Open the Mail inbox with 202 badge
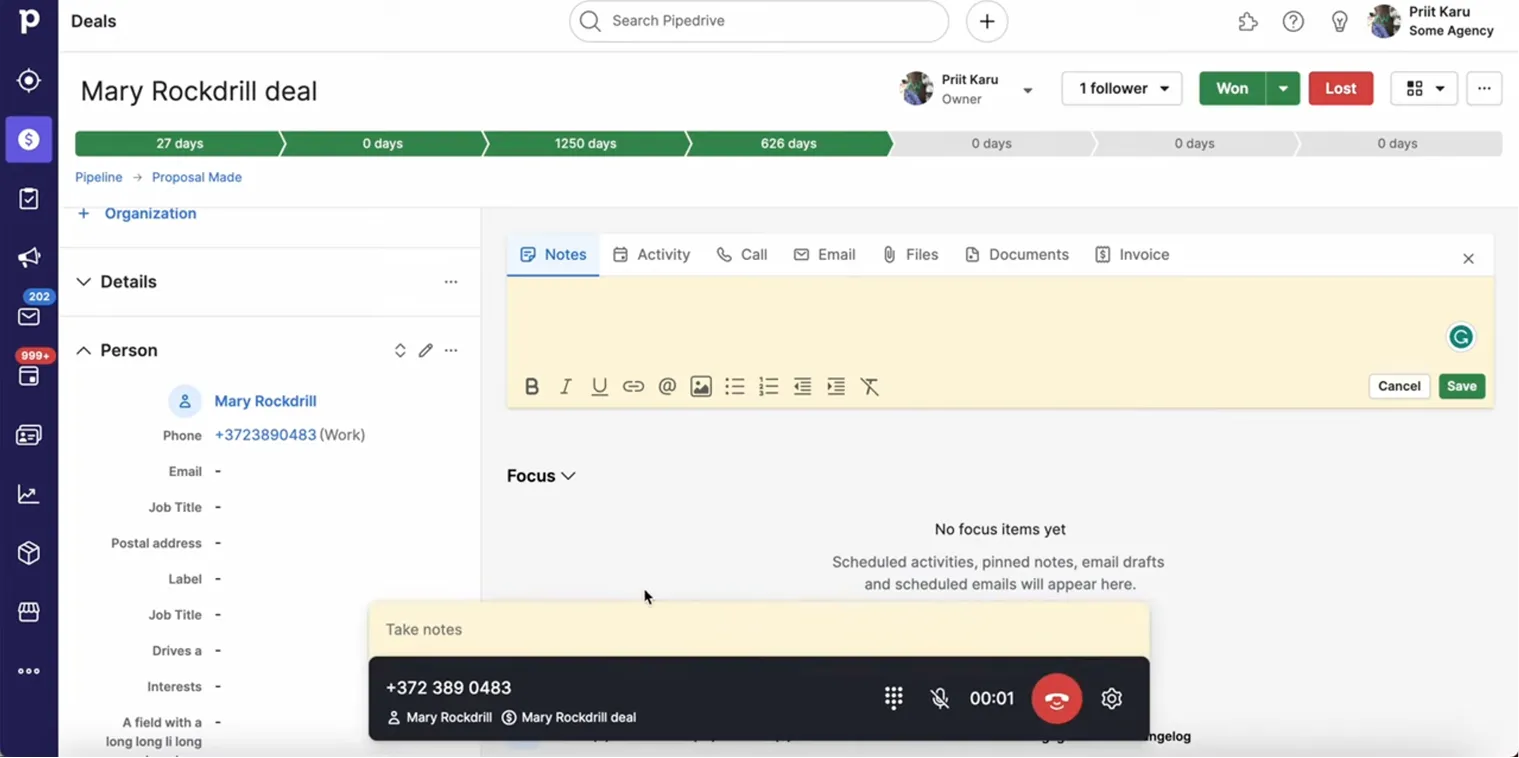Viewport: 1519px width, 758px height. point(29,316)
